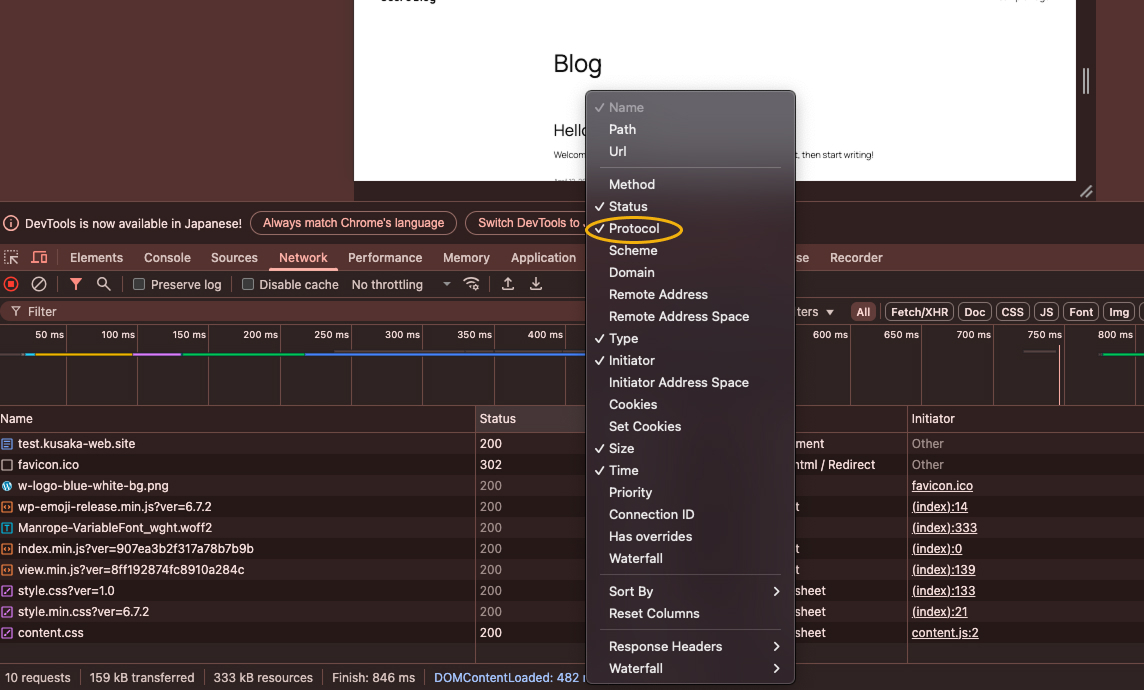Click document icon of test.kusaka-web.site
1144x690 pixels.
pos(7,443)
